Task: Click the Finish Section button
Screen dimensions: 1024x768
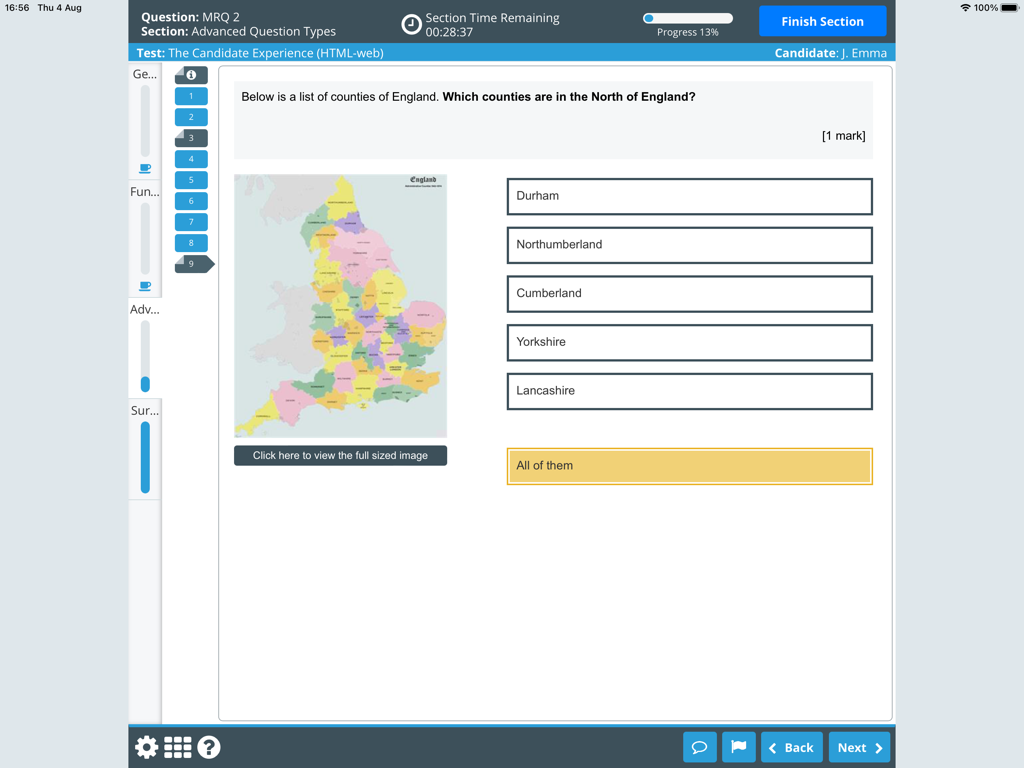Action: point(822,21)
